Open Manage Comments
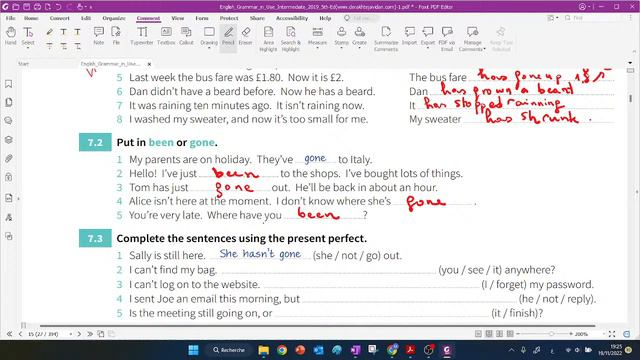Viewport: 640px width, 360px height. (472, 39)
